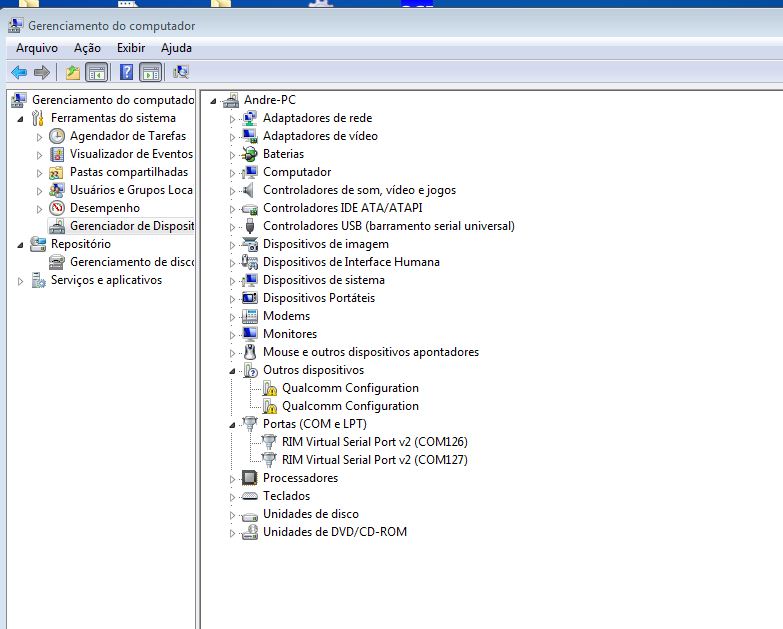This screenshot has width=783, height=629.
Task: Select Dispositivos Portáteis category
Action: (x=319, y=298)
